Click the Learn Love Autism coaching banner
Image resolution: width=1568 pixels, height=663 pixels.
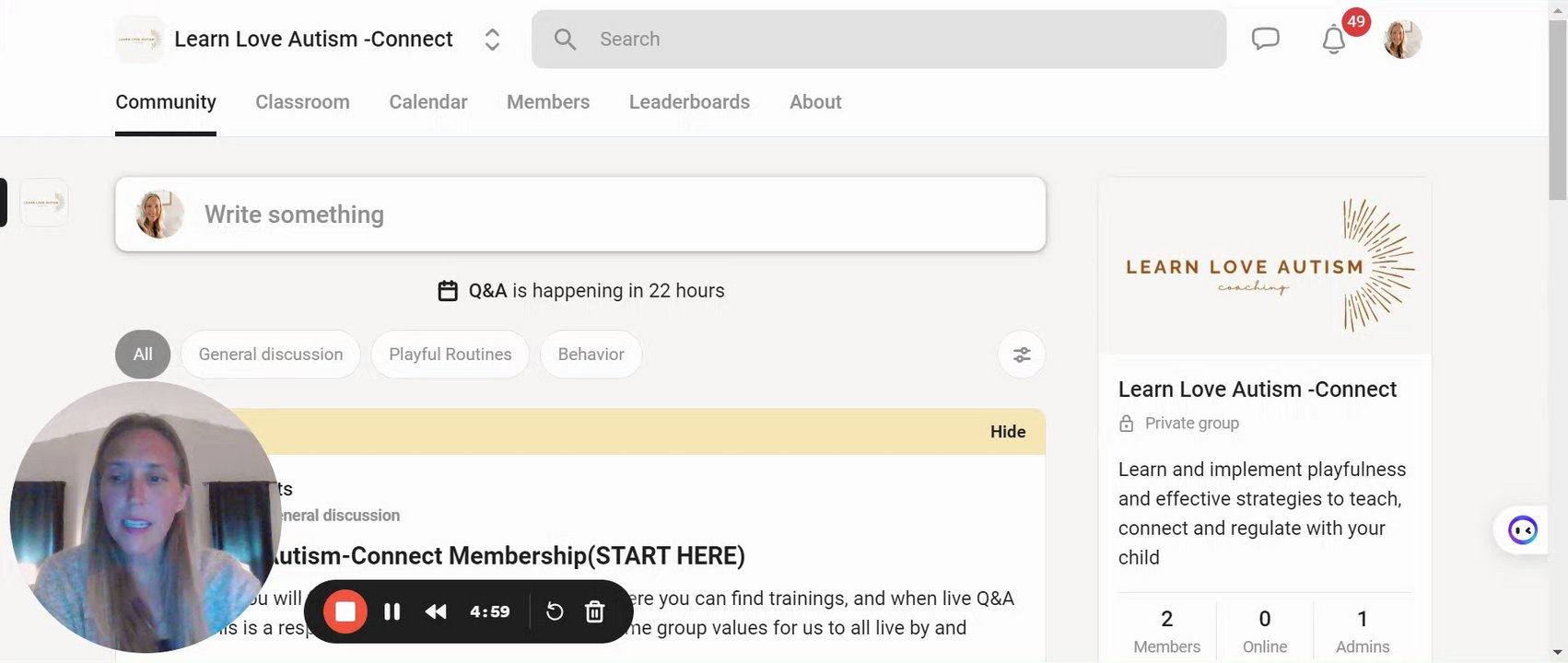click(1265, 265)
